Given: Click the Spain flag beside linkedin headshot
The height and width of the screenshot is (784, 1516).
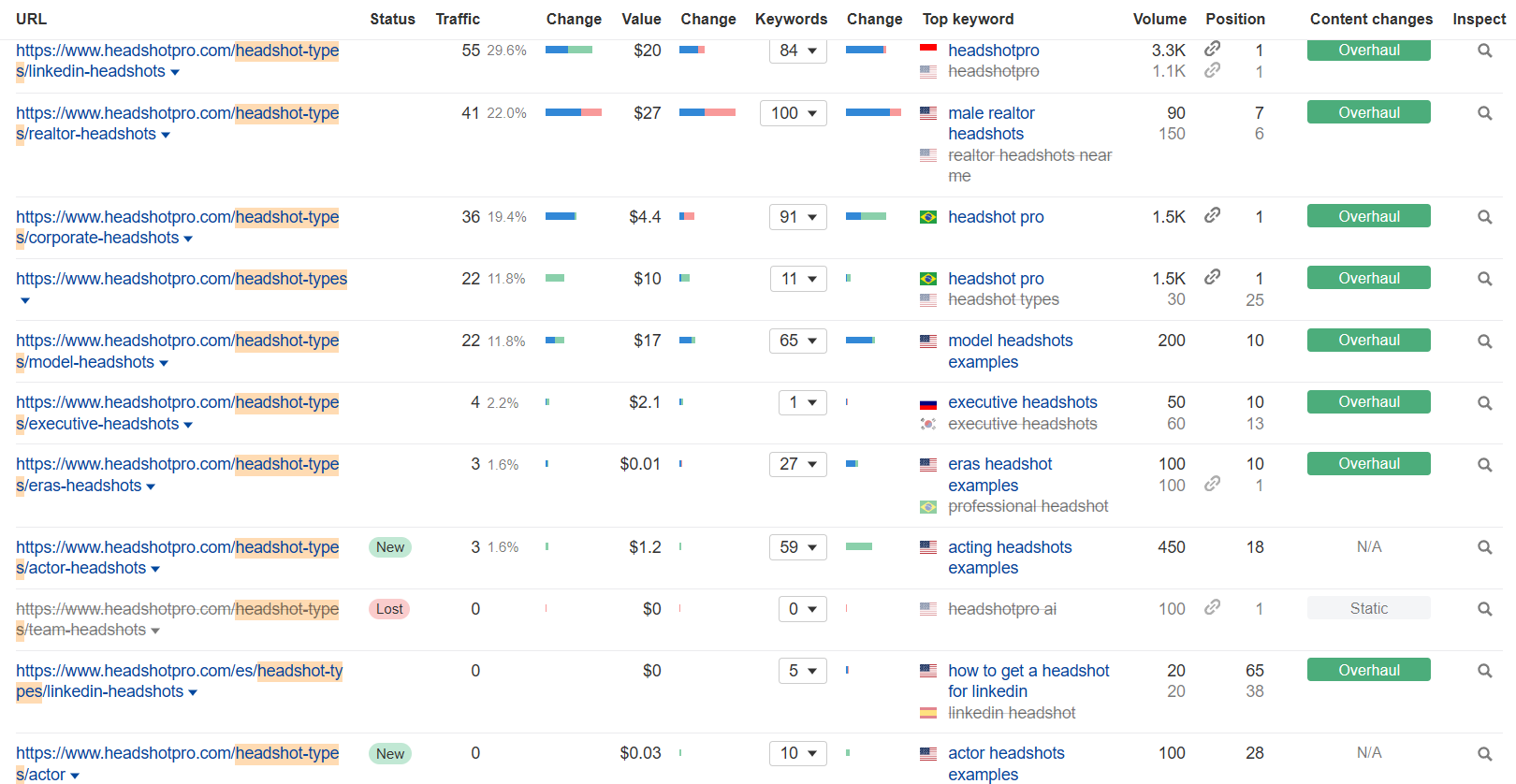Looking at the screenshot, I should pos(928,713).
